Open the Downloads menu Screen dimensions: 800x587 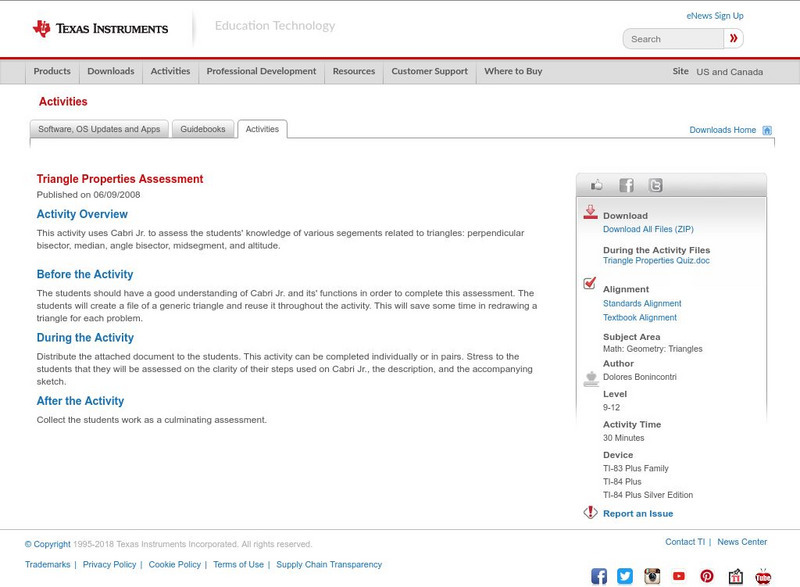(111, 71)
